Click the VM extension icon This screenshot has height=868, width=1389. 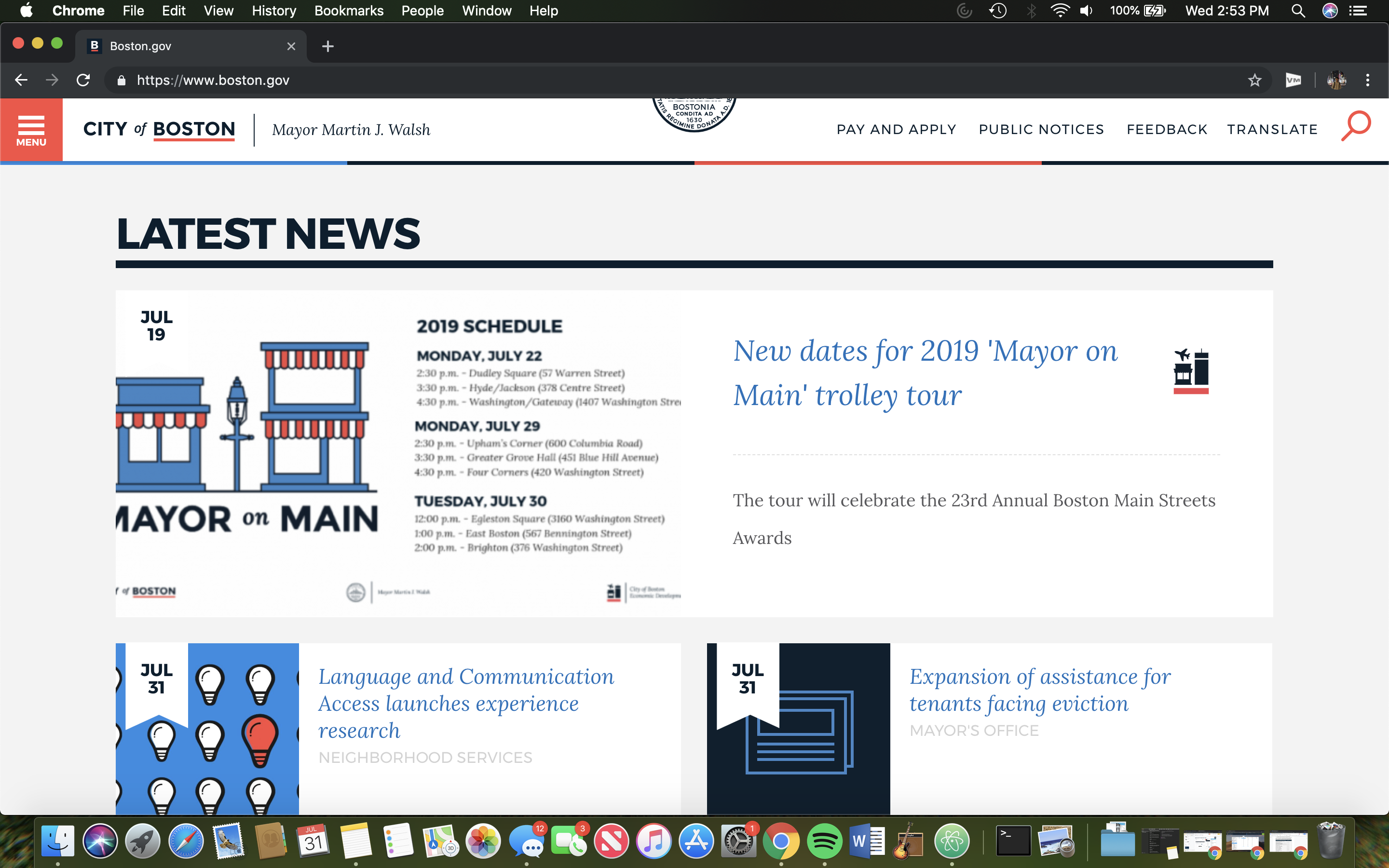point(1293,81)
